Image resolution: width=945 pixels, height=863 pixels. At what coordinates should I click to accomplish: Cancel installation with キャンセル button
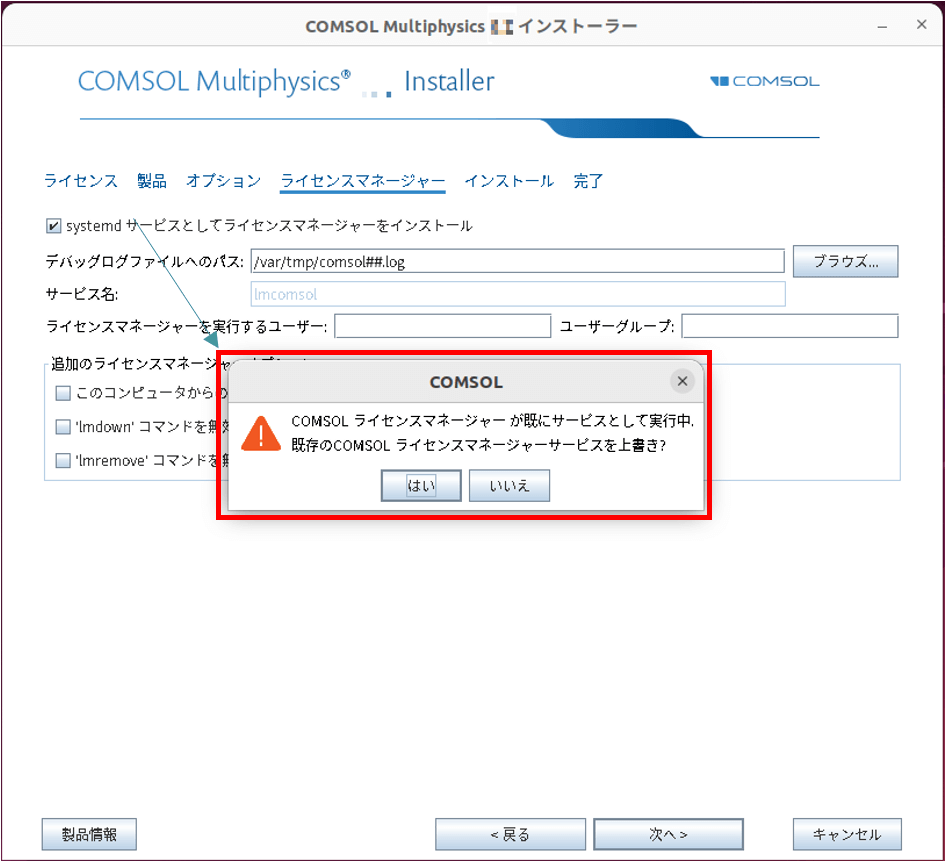coord(847,834)
